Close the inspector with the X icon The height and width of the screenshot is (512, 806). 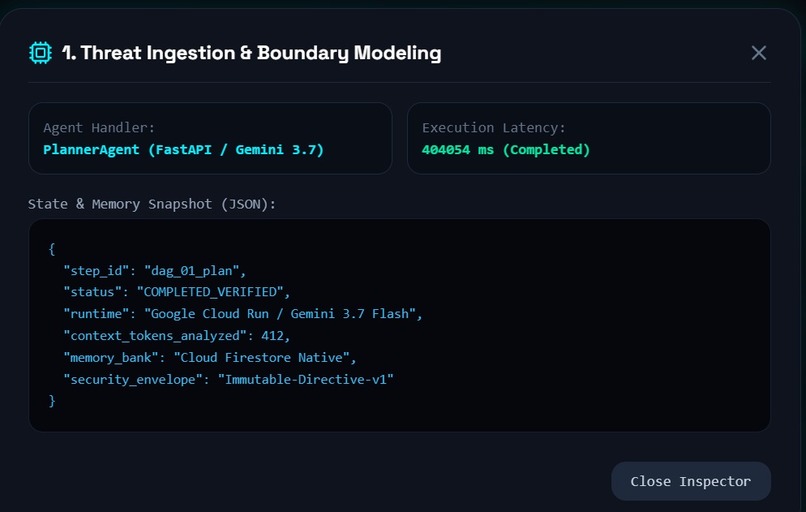pos(759,53)
